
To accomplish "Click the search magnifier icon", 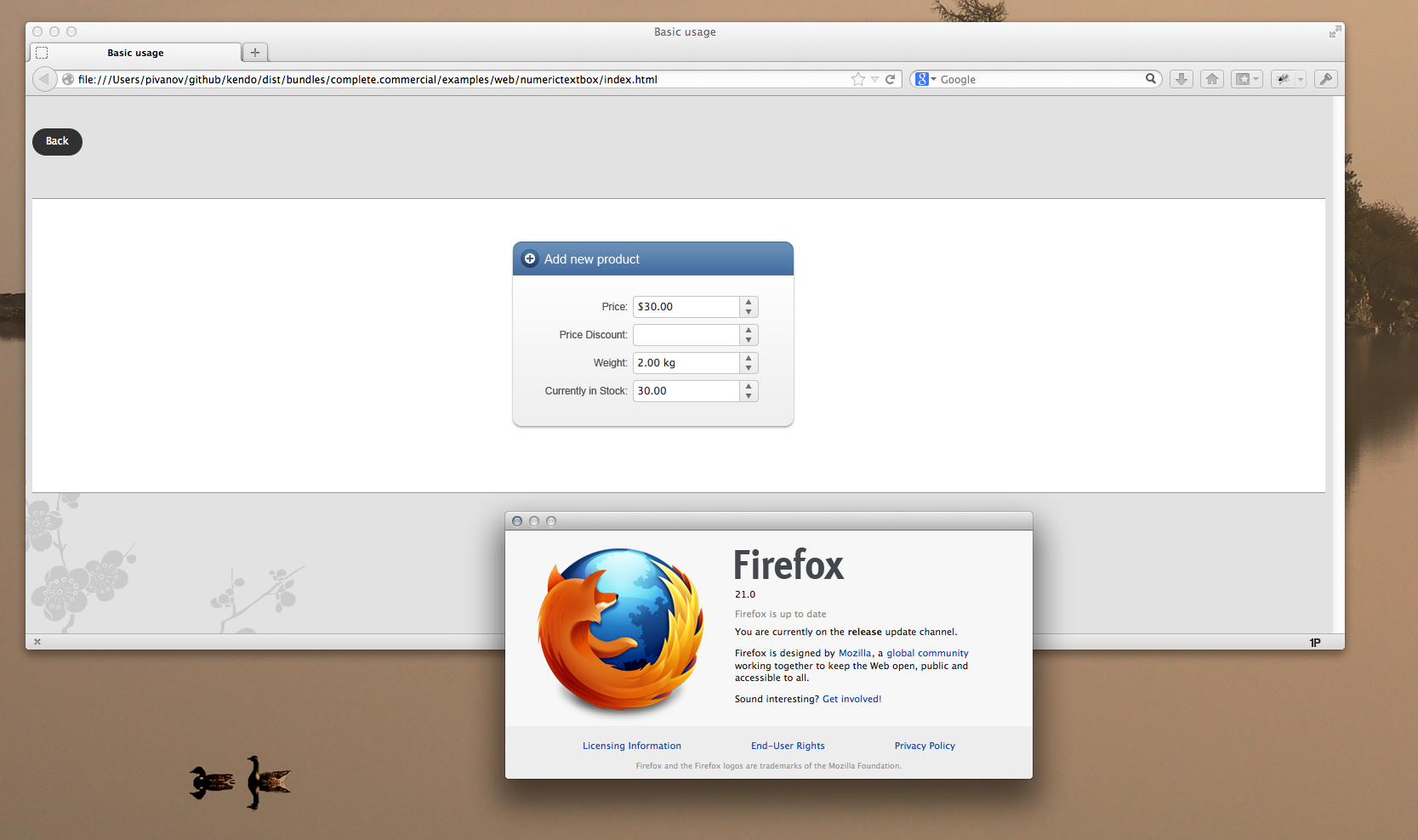I will point(1151,78).
